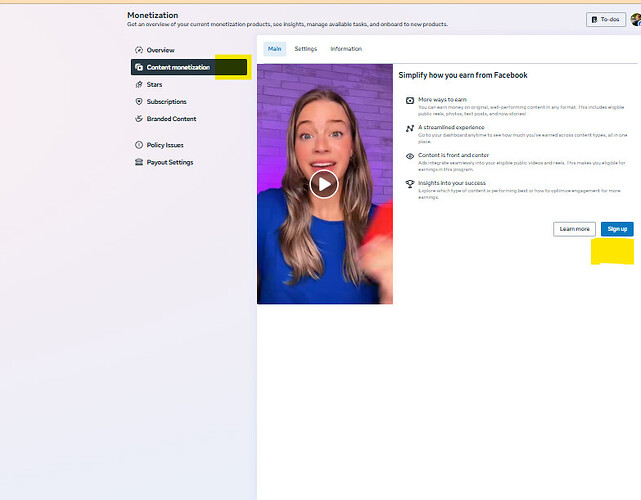Switch to the Settings tab

coord(306,49)
